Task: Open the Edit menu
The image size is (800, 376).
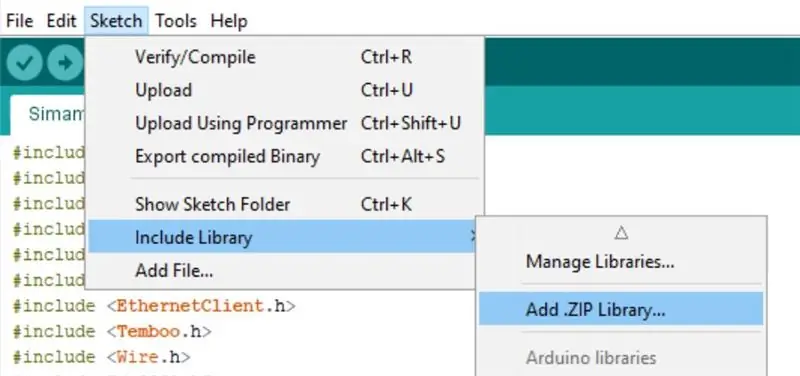Action: coord(61,21)
